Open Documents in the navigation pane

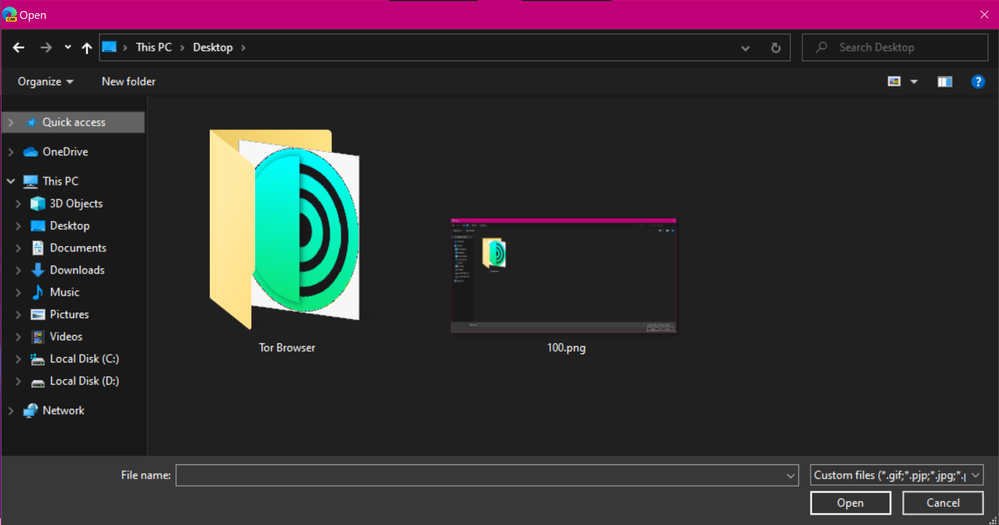[x=78, y=248]
